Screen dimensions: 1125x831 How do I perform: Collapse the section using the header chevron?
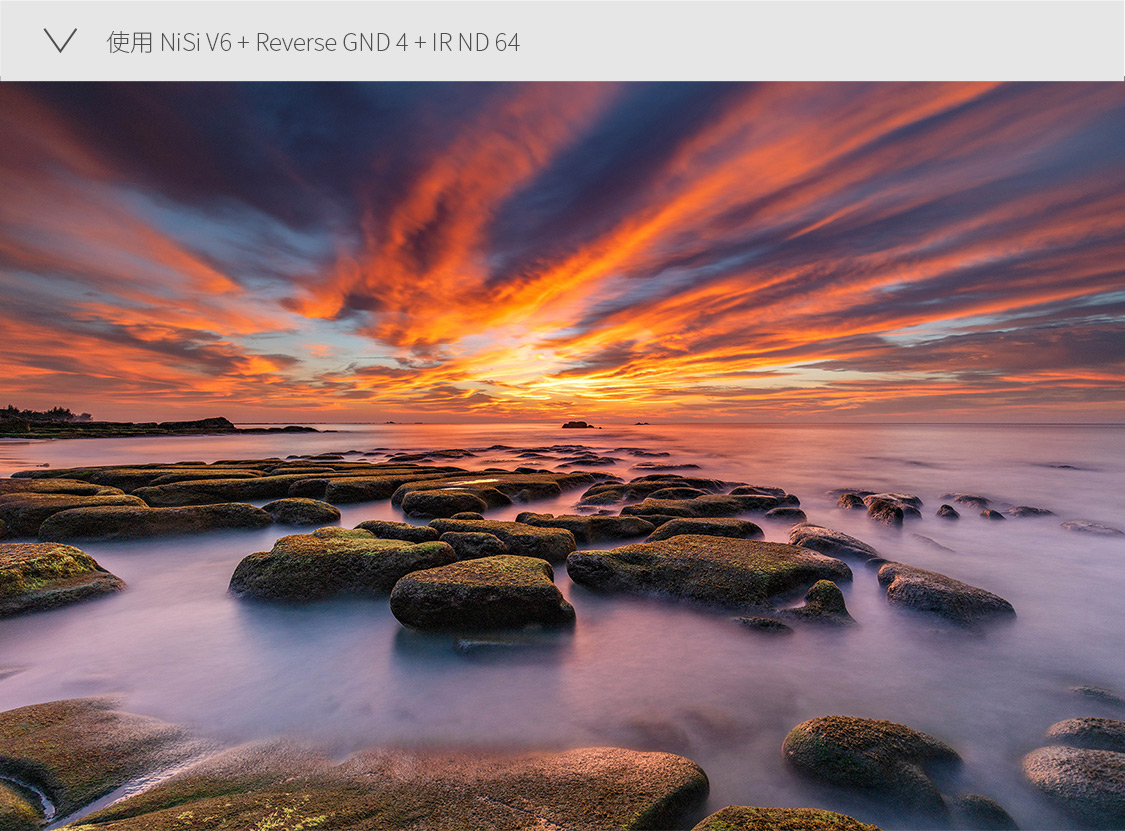pos(60,41)
